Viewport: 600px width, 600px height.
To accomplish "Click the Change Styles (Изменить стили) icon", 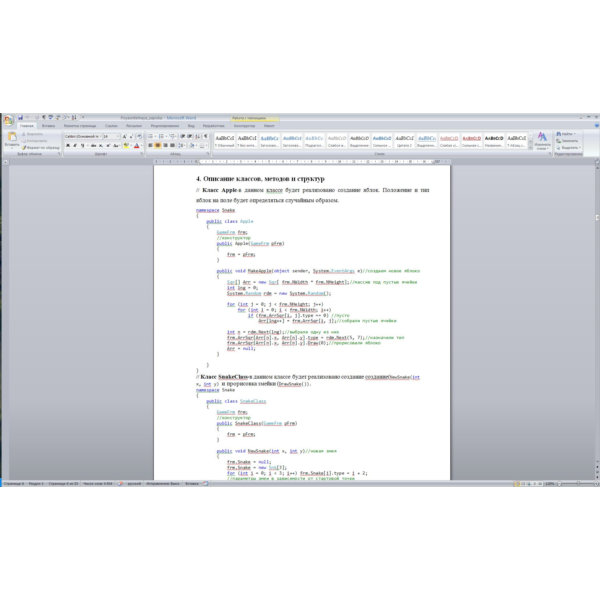I will (x=542, y=141).
